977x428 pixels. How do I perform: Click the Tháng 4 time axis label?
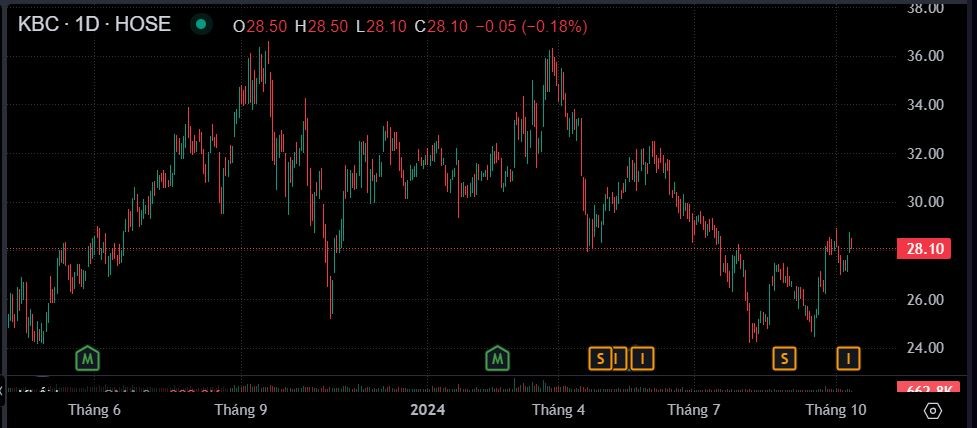[x=558, y=410]
